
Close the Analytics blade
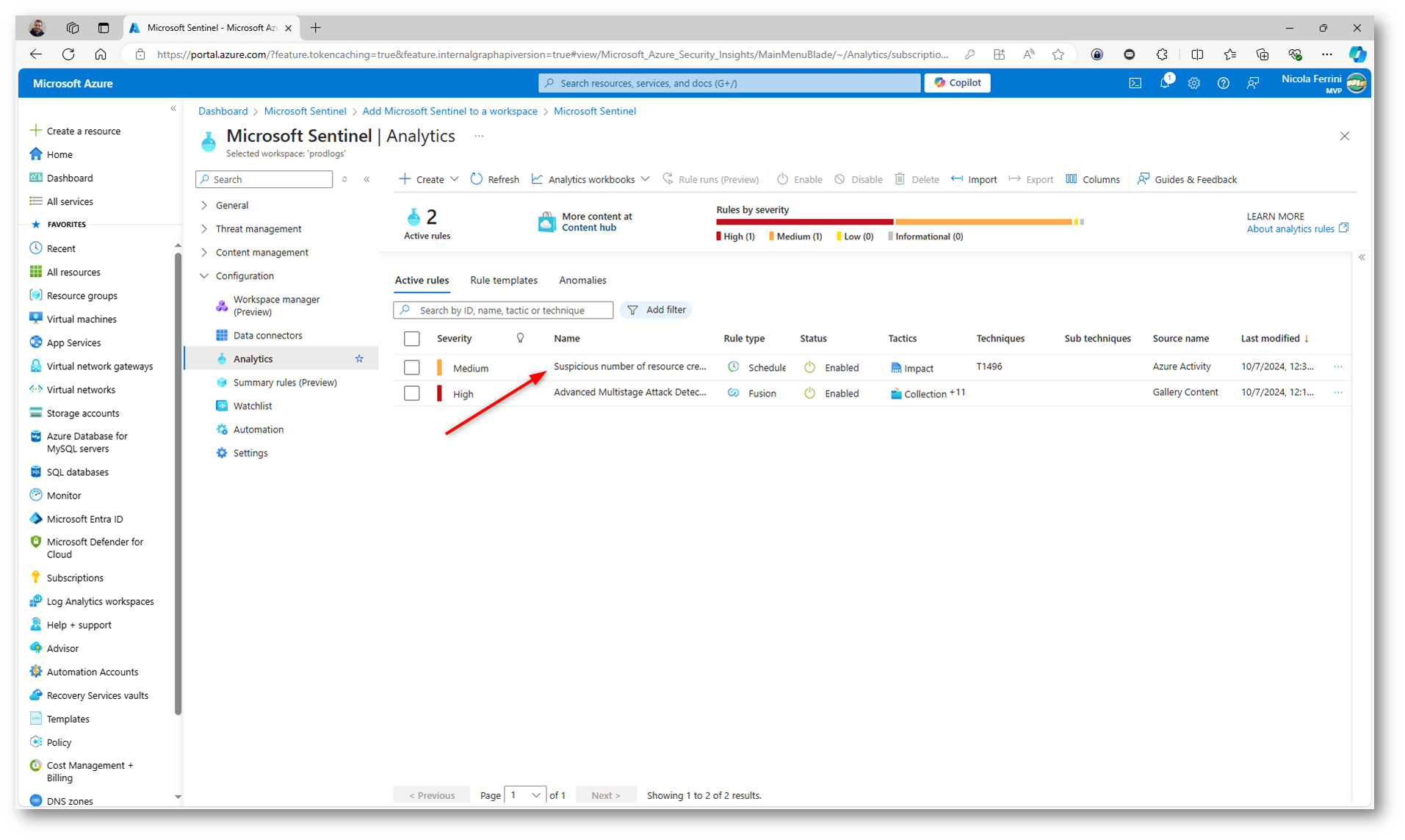point(1344,136)
